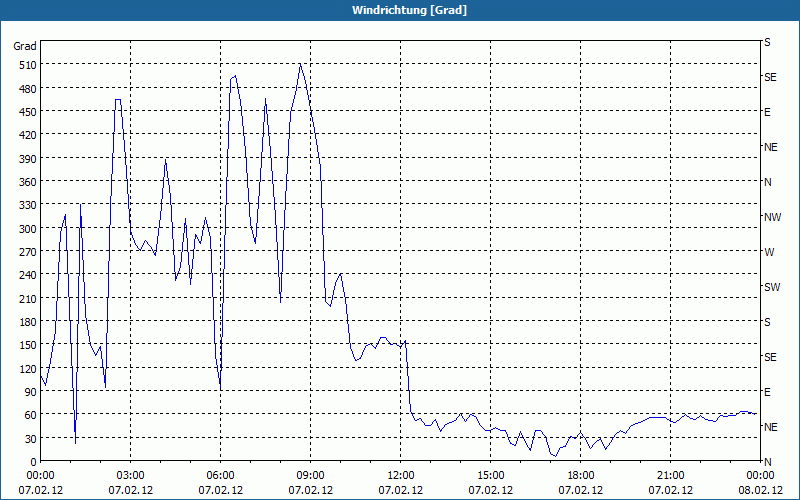Click the 330 degree axis label
Viewport: 800px width, 500px height.
pyautogui.click(x=28, y=205)
